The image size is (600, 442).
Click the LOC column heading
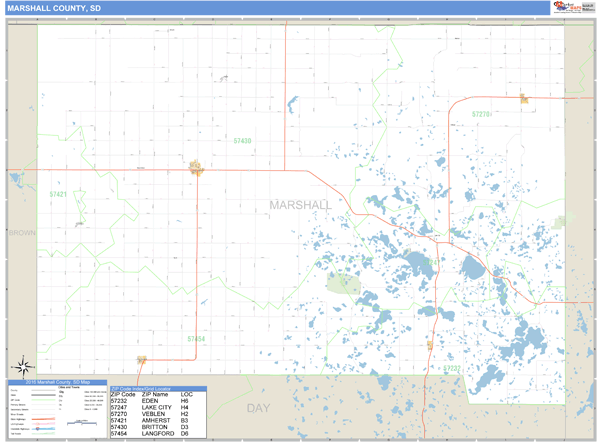(x=187, y=395)
